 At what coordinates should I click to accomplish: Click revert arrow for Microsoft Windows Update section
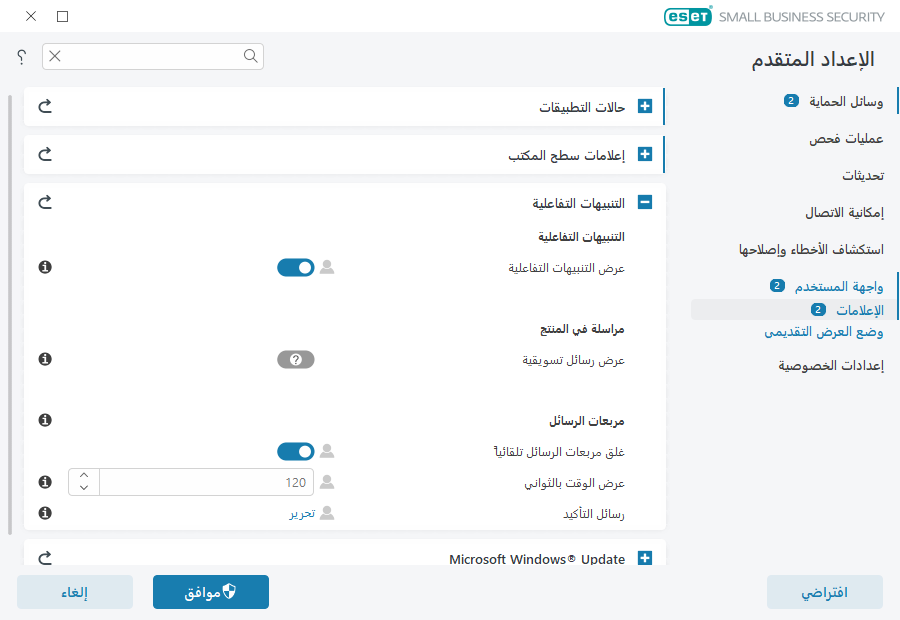45,558
